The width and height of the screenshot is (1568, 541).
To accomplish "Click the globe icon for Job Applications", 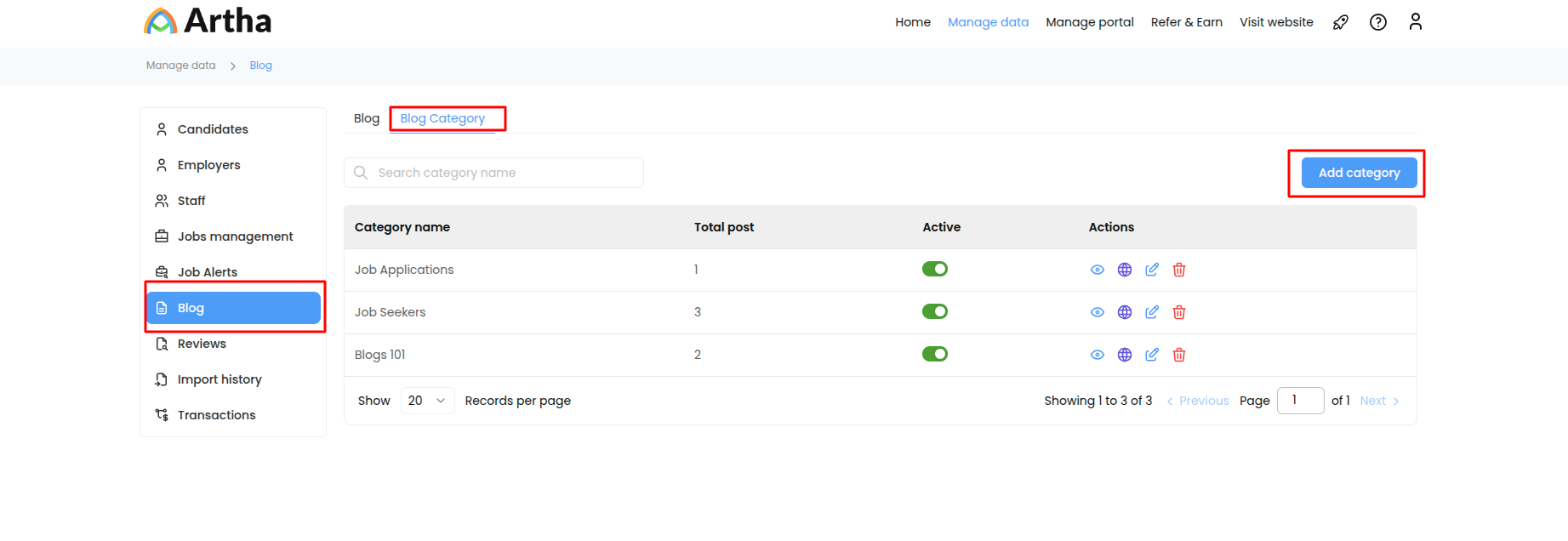I will (x=1125, y=270).
